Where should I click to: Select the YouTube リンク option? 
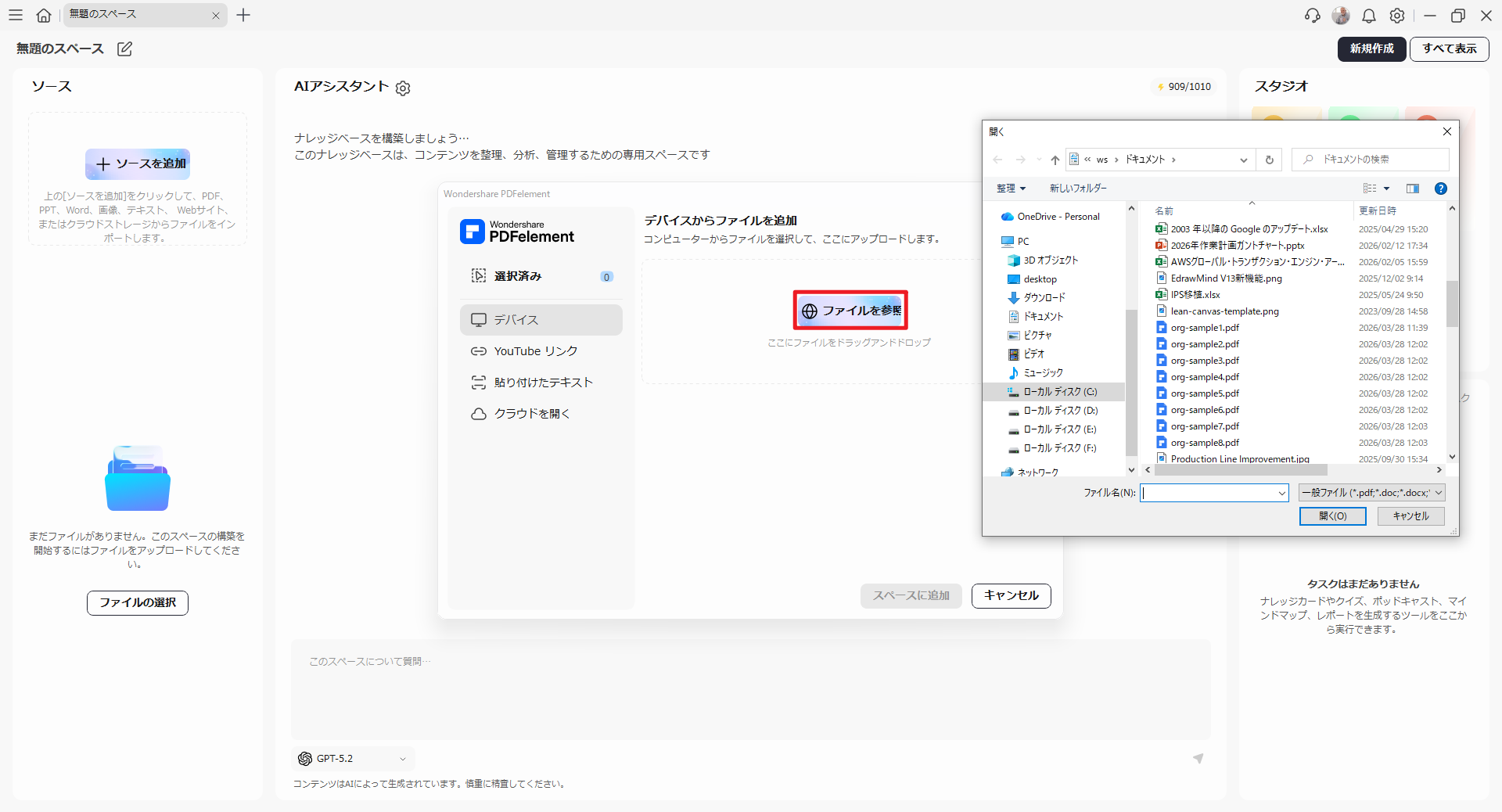[x=541, y=351]
